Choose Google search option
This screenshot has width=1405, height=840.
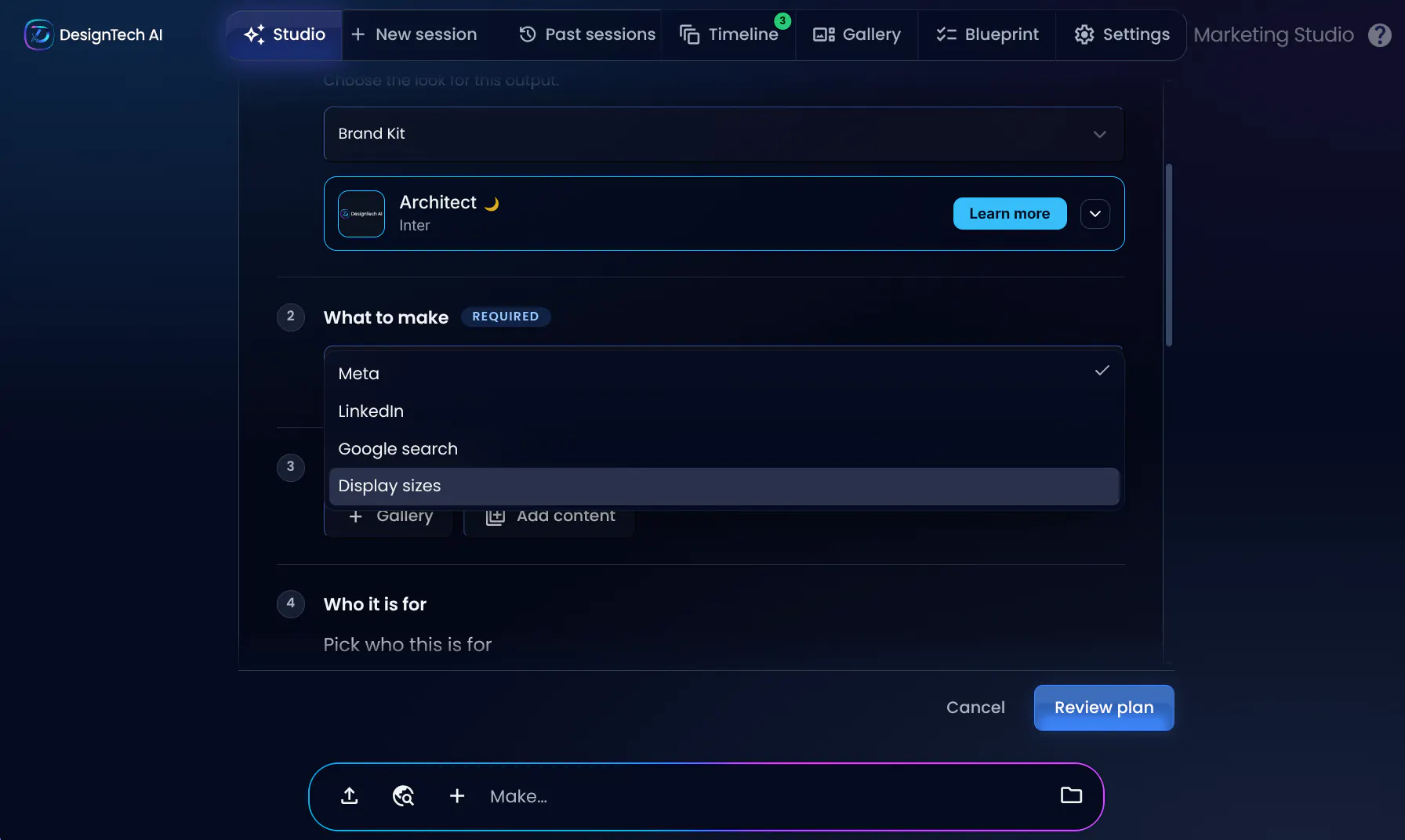[724, 449]
